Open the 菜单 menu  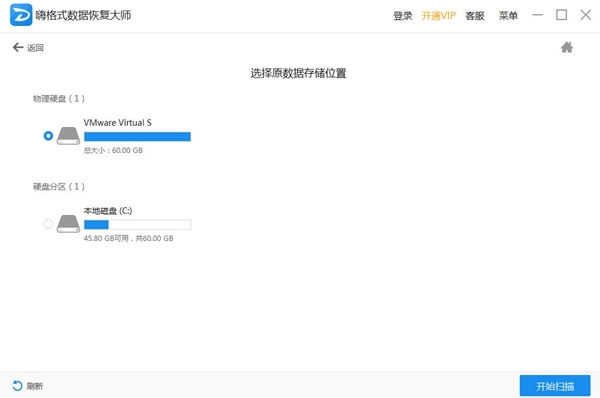(508, 16)
